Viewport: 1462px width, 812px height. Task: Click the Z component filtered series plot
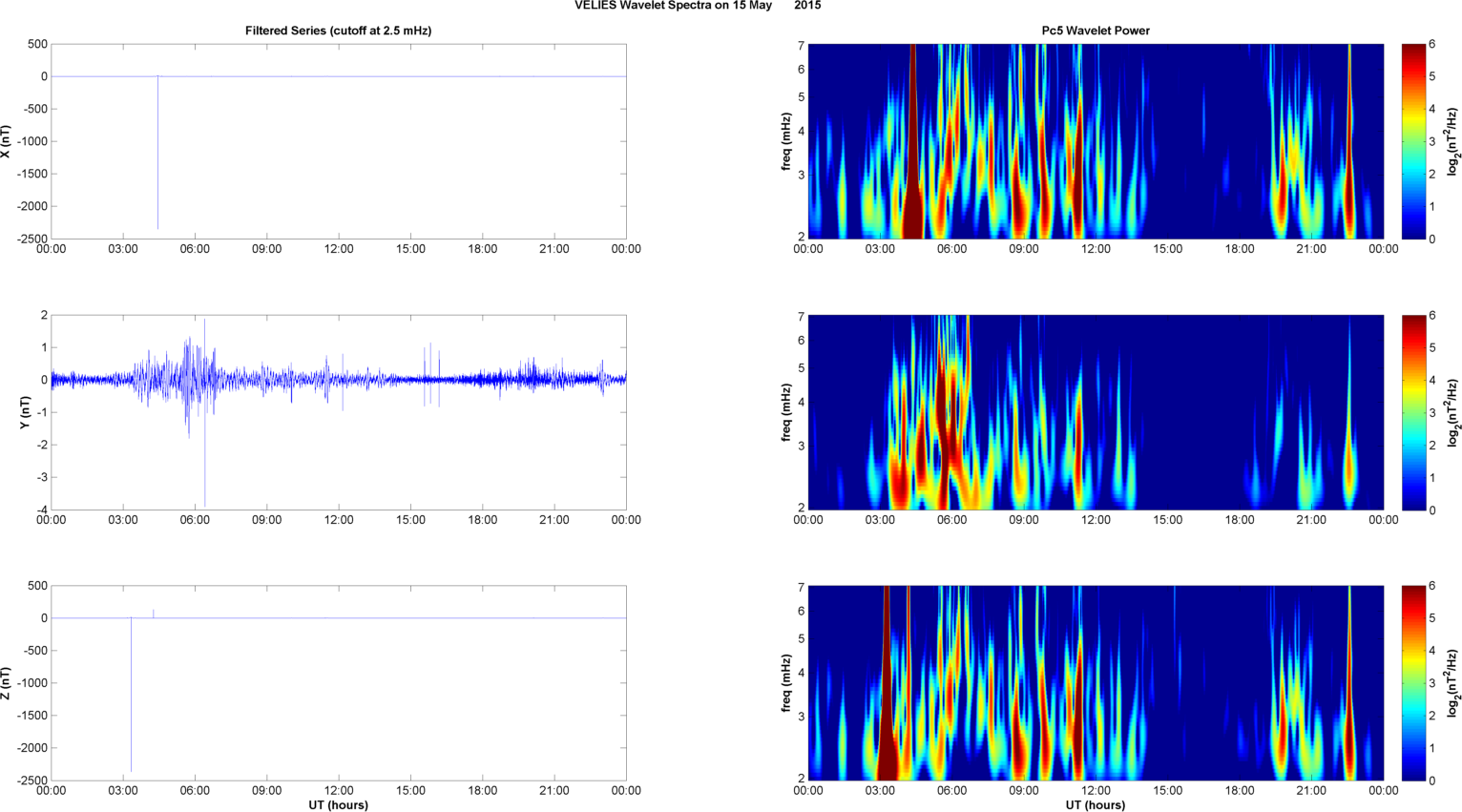[339, 683]
